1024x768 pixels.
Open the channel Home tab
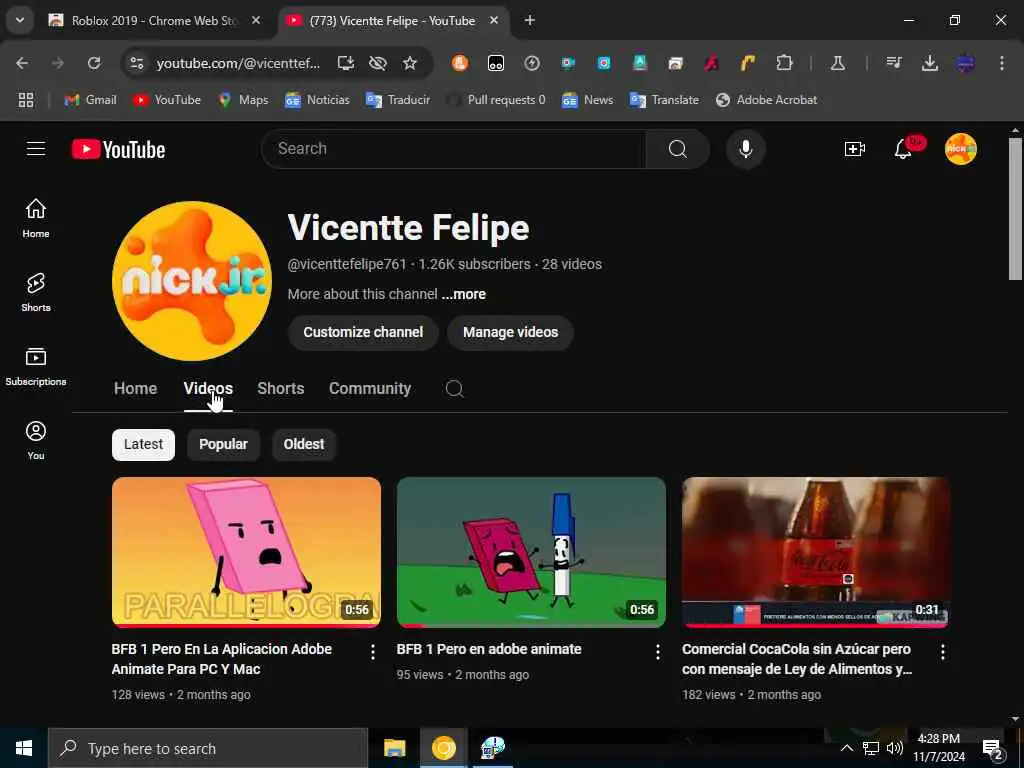[135, 389]
